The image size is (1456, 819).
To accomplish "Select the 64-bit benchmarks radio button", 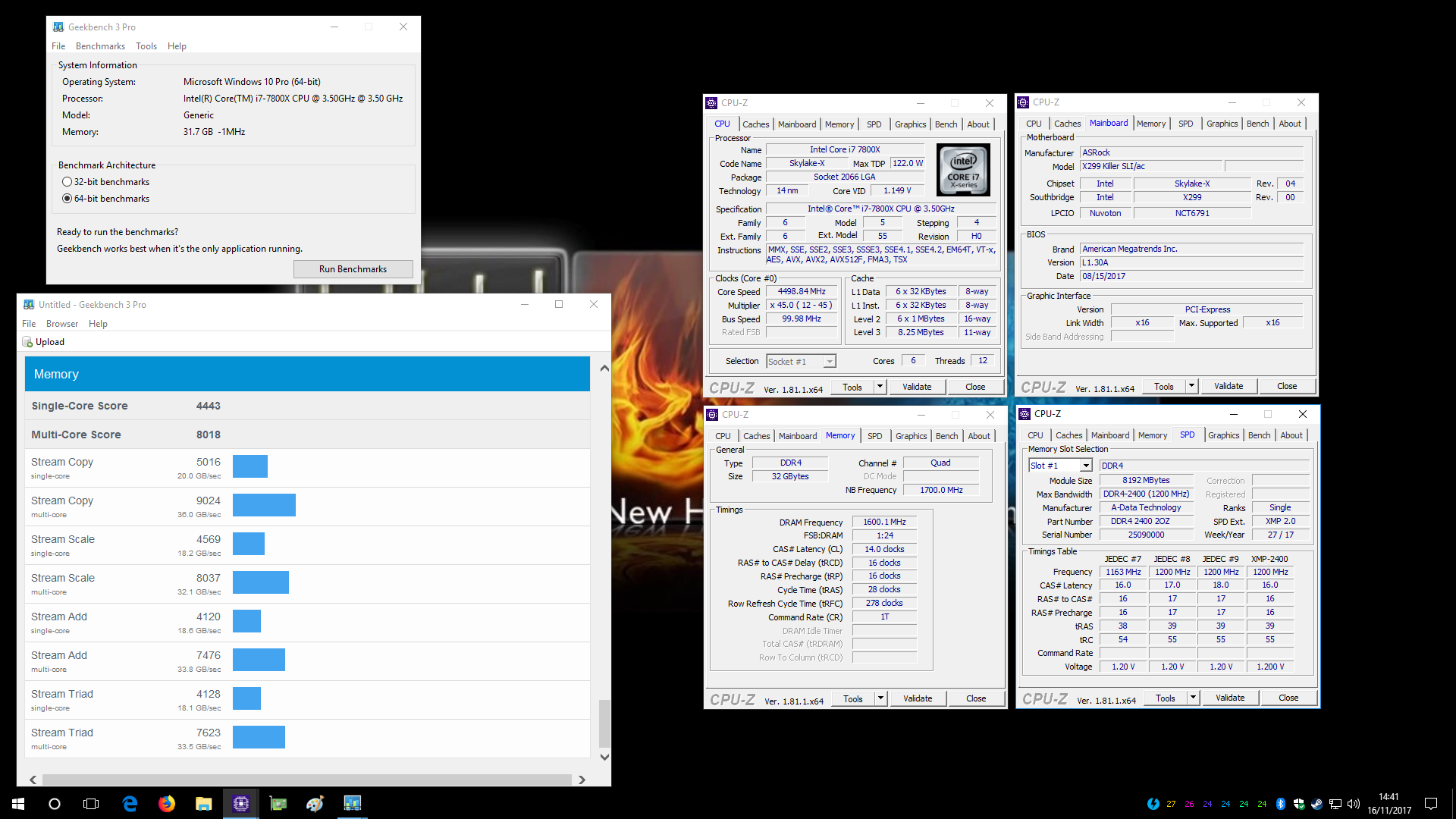I will coord(67,199).
